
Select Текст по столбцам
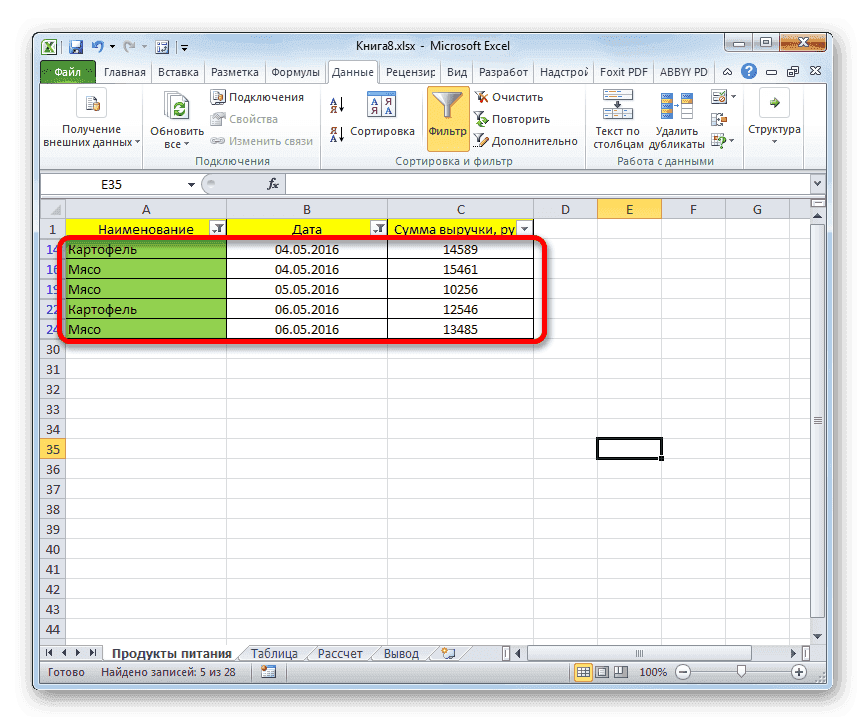pyautogui.click(x=617, y=120)
